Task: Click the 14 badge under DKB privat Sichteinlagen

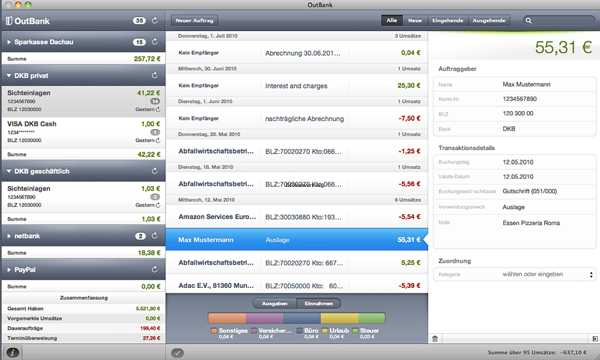Action: pyautogui.click(x=155, y=101)
